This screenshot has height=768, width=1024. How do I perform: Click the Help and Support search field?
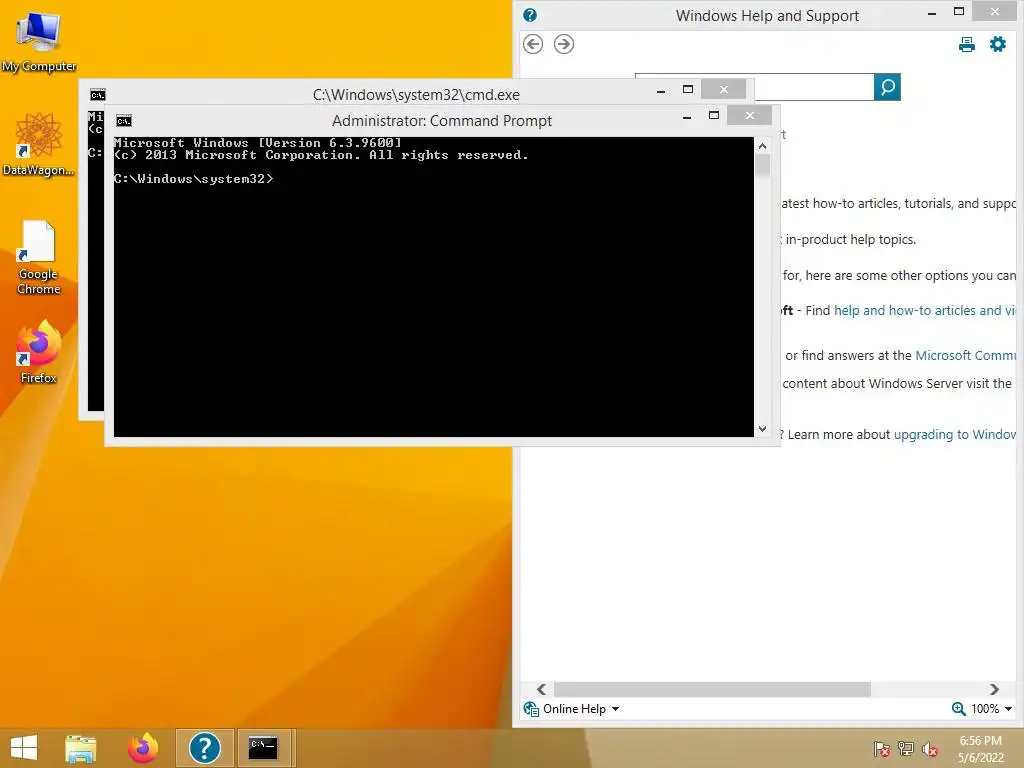814,87
